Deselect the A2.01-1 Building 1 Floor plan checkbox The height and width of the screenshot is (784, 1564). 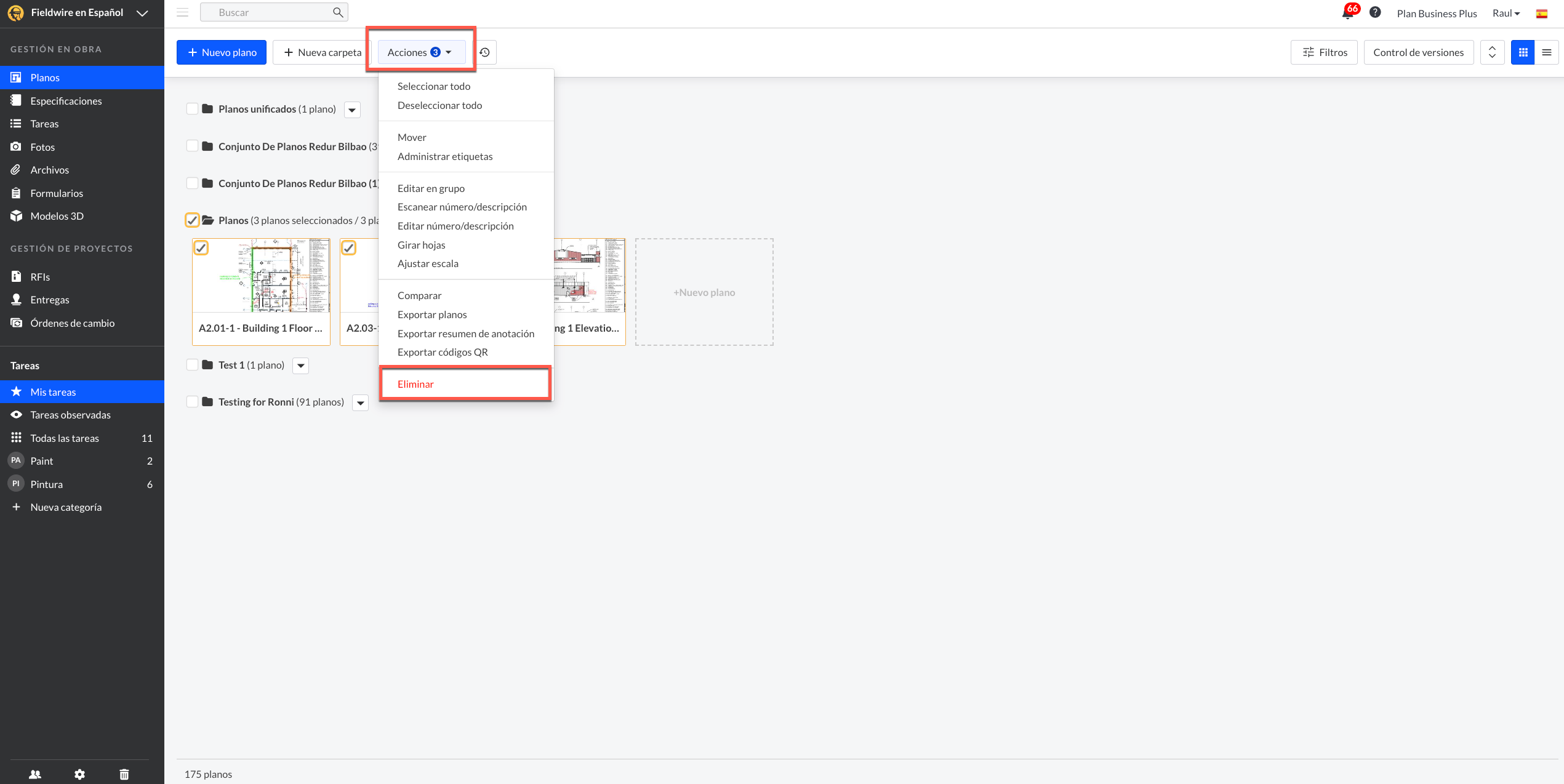click(201, 248)
